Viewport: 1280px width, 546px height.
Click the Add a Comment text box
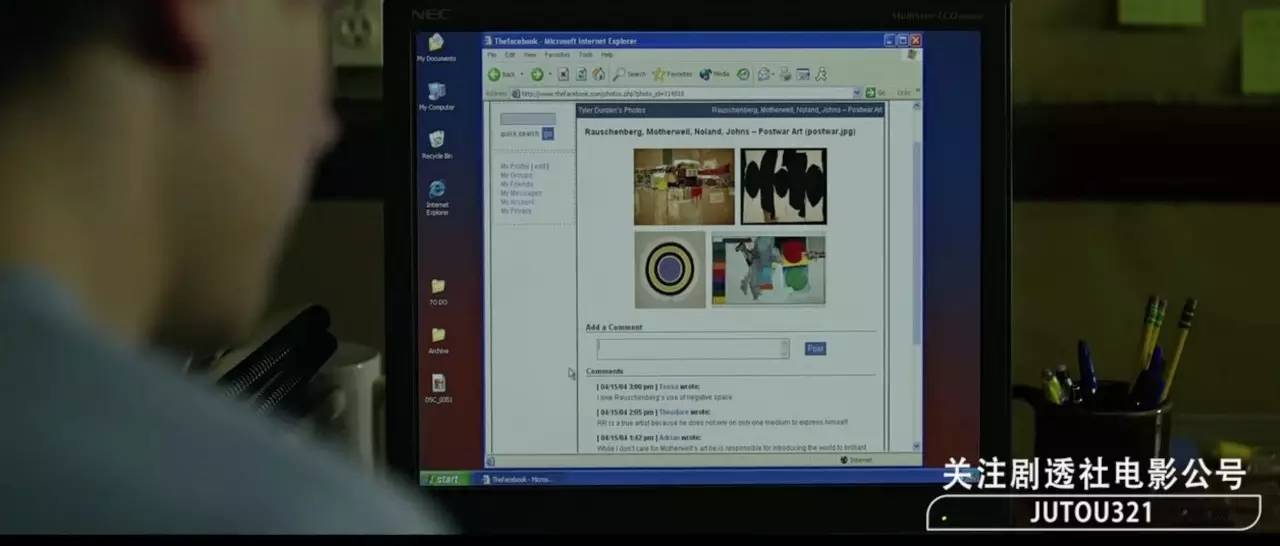pyautogui.click(x=693, y=348)
